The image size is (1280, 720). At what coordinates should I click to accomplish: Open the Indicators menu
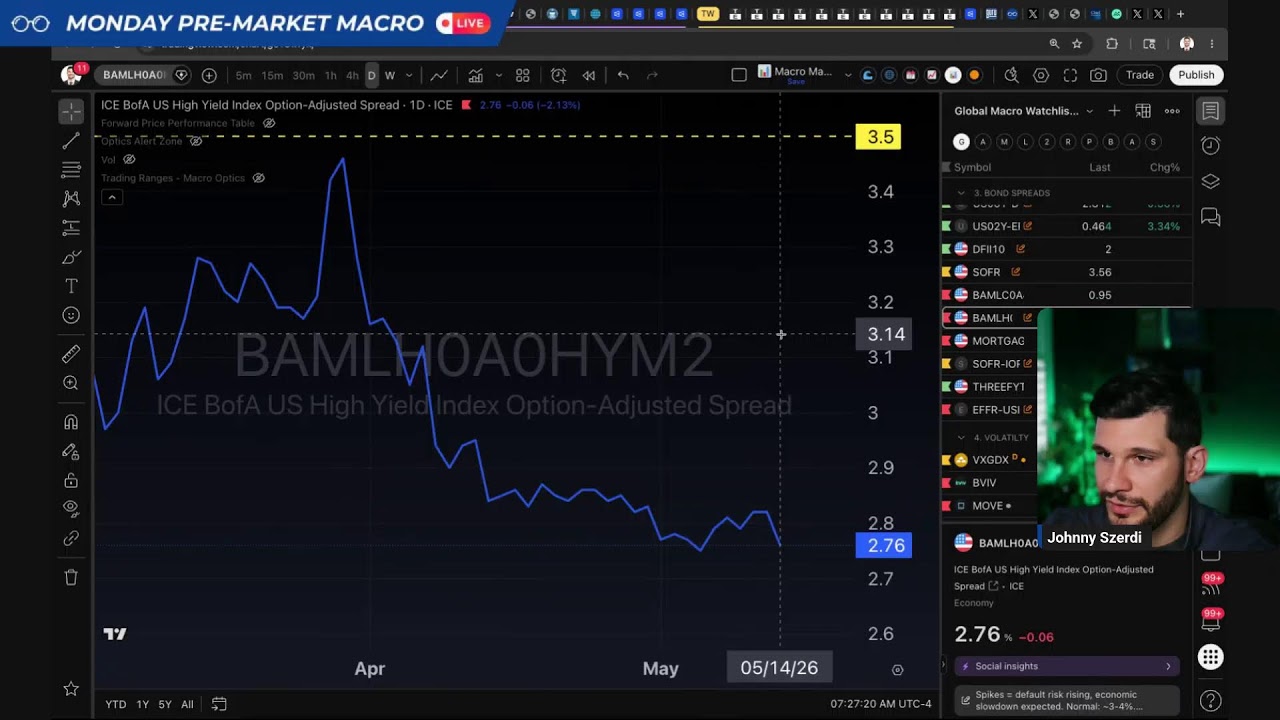[475, 75]
